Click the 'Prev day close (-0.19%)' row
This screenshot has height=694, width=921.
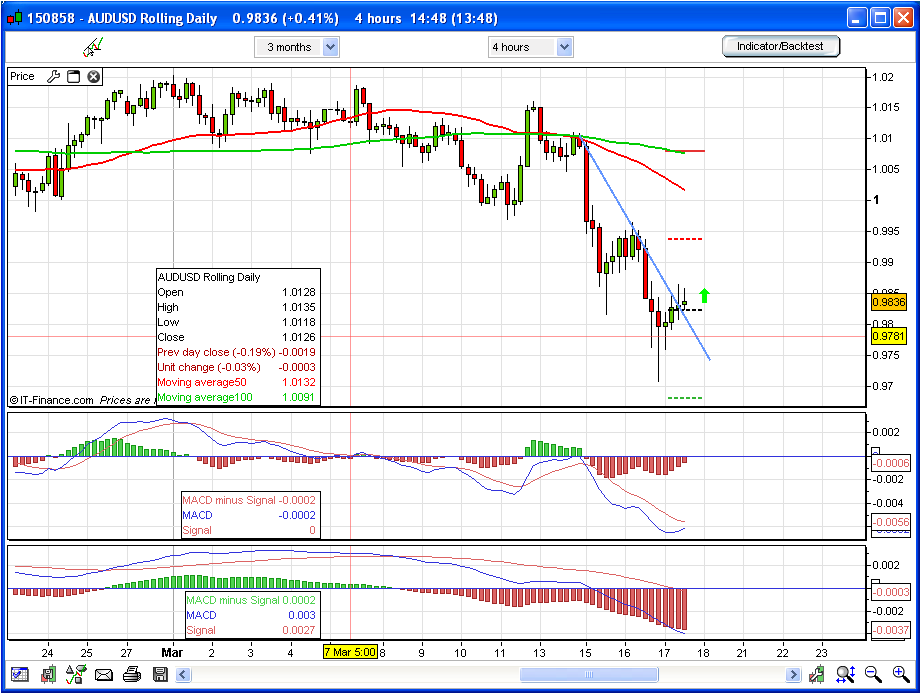[236, 352]
